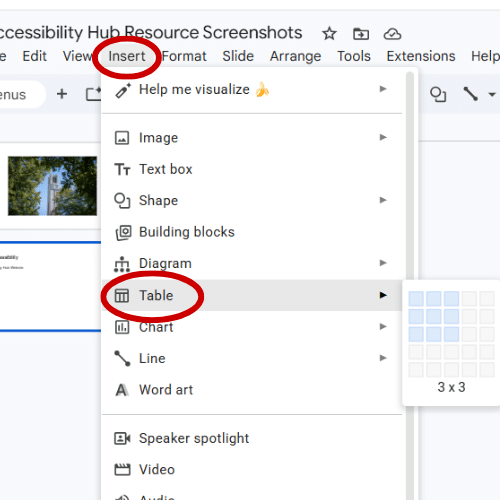The image size is (500, 500).
Task: Choose Building blocks from the menu
Action: [252, 232]
